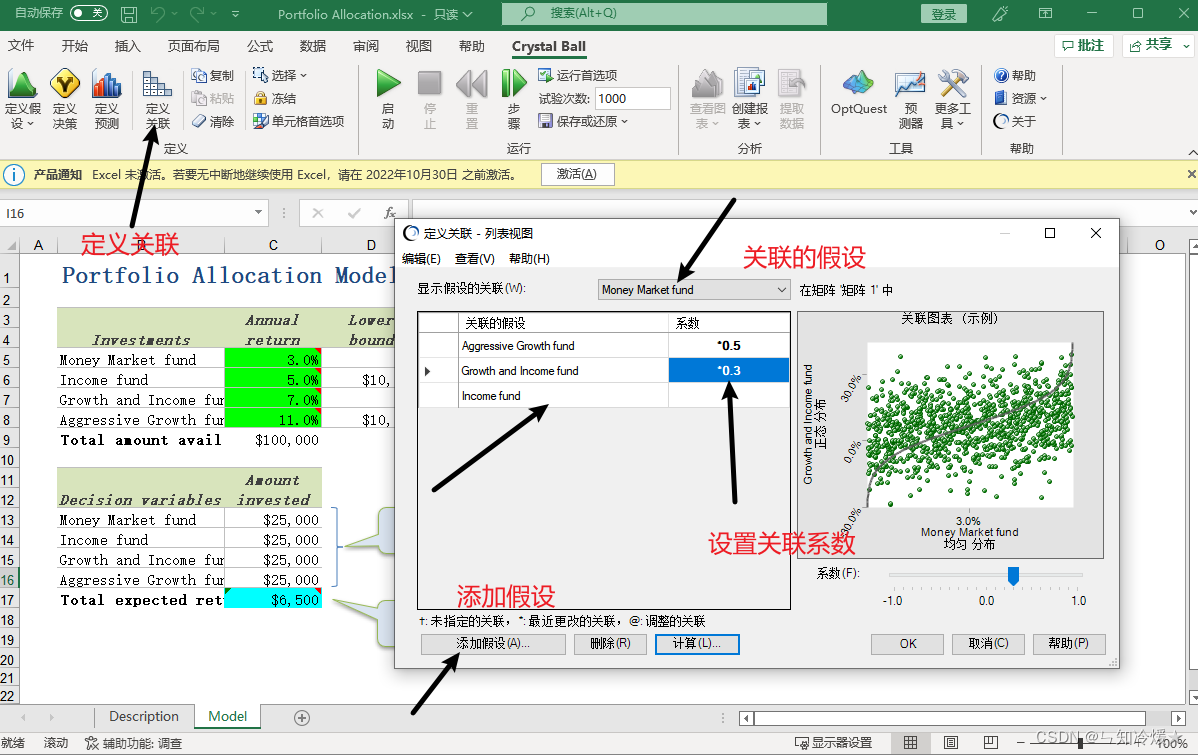The width and height of the screenshot is (1198, 755).
Task: Click Cancel (取消) in correlation dialog
Action: [x=988, y=643]
